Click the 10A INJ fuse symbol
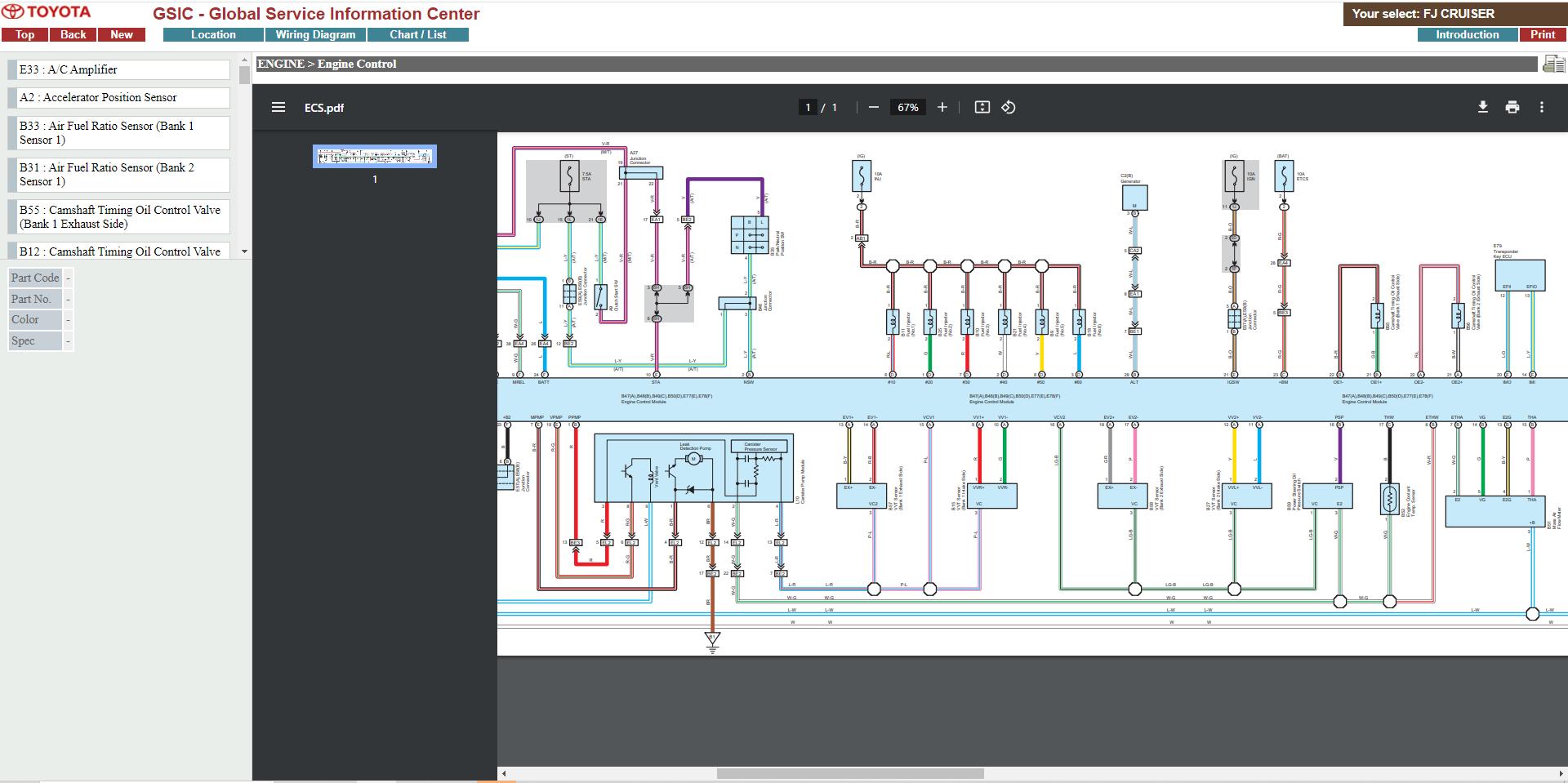The height and width of the screenshot is (783, 1568). point(862,174)
